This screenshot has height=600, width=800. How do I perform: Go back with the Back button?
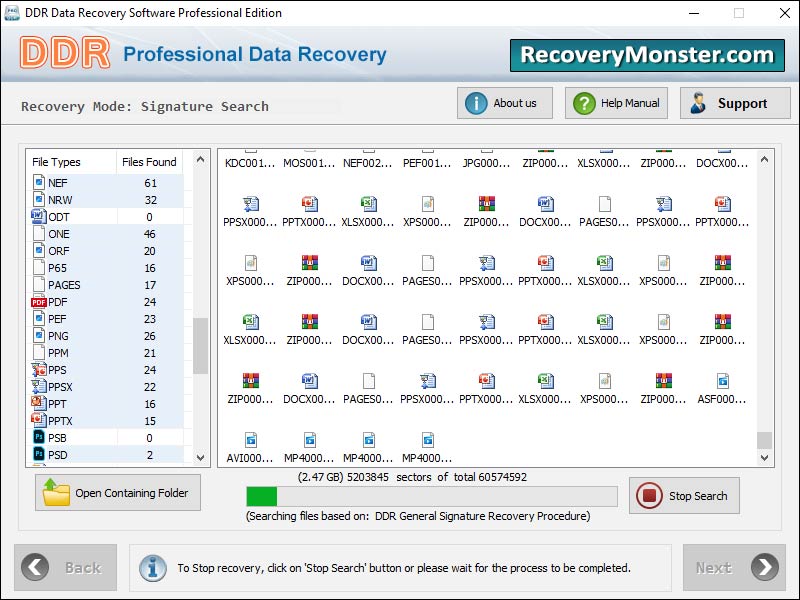[65, 567]
